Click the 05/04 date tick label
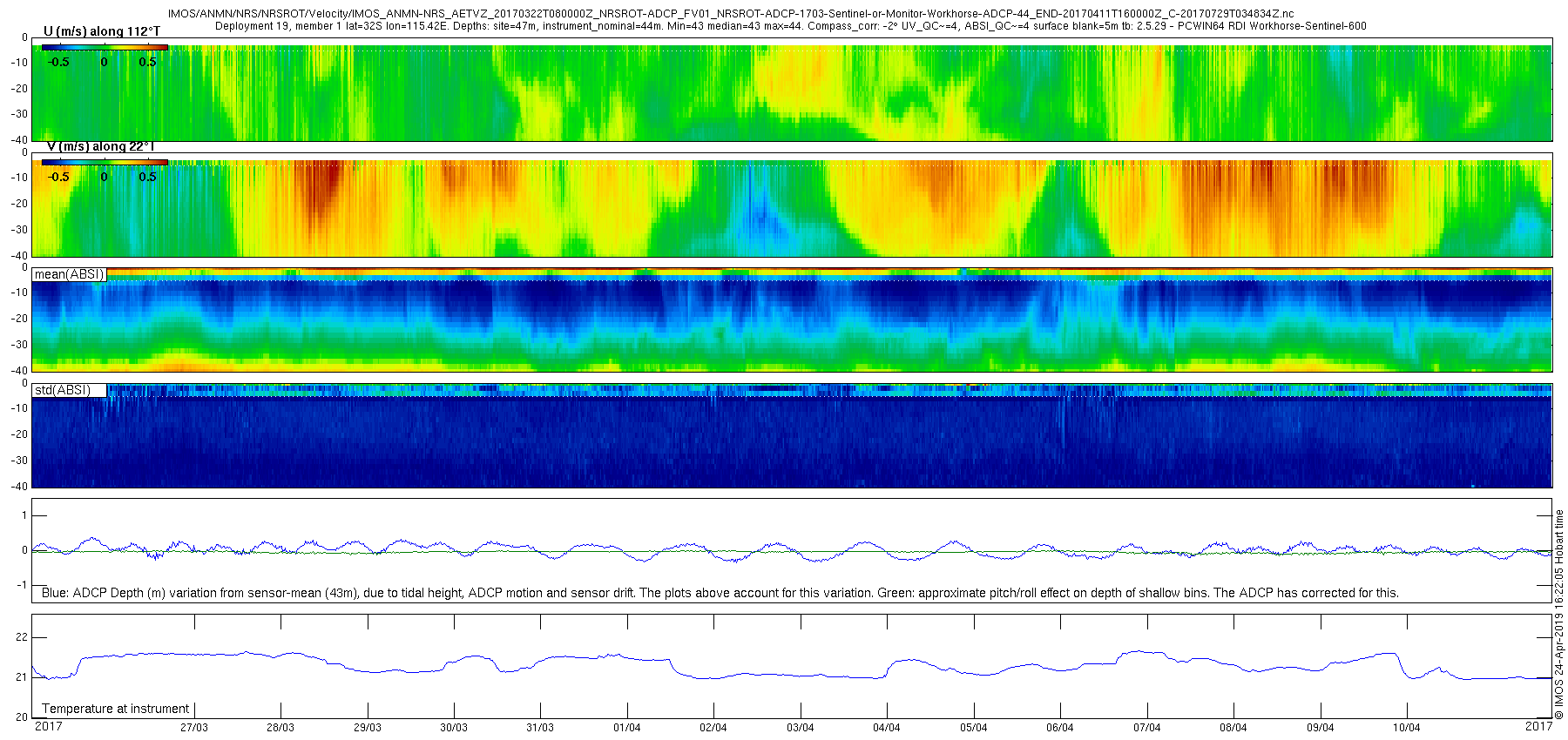The image size is (1568, 740). tap(974, 728)
